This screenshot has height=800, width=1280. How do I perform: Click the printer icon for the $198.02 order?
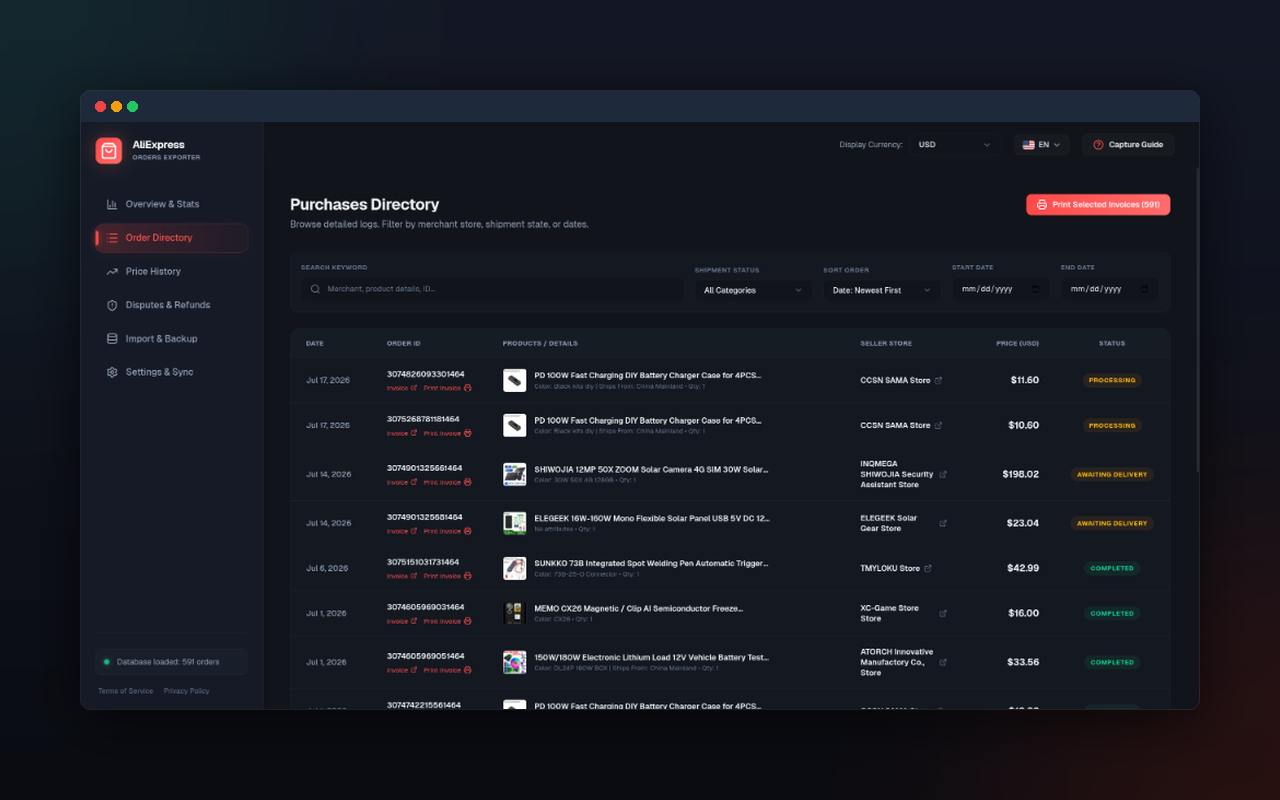click(467, 482)
